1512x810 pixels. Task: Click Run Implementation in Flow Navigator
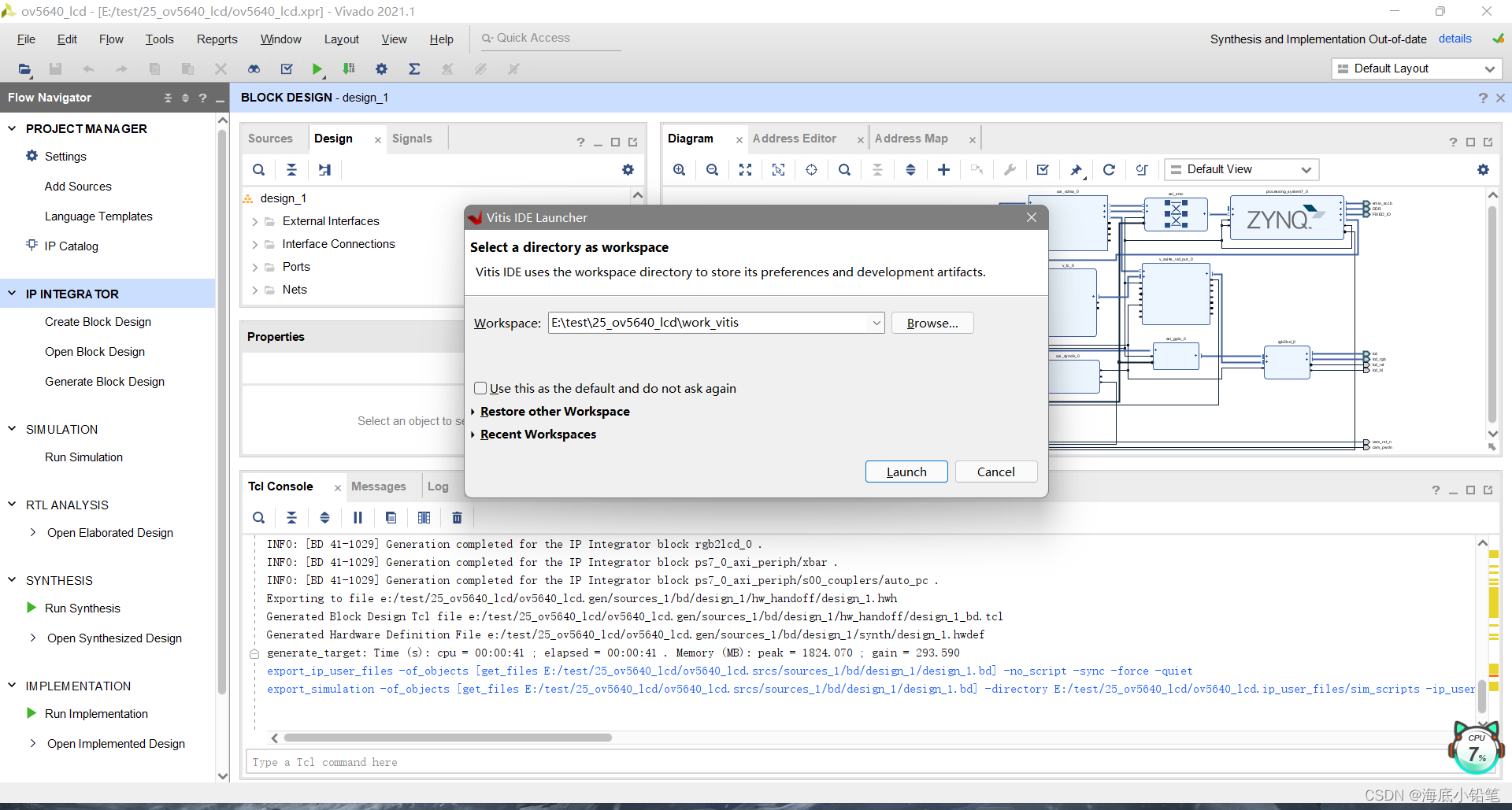click(x=96, y=714)
